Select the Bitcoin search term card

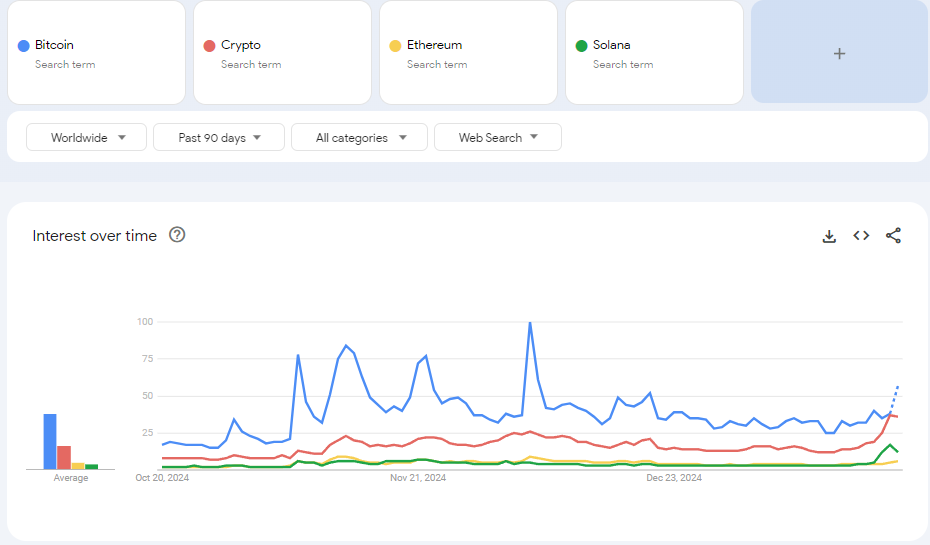(97, 52)
